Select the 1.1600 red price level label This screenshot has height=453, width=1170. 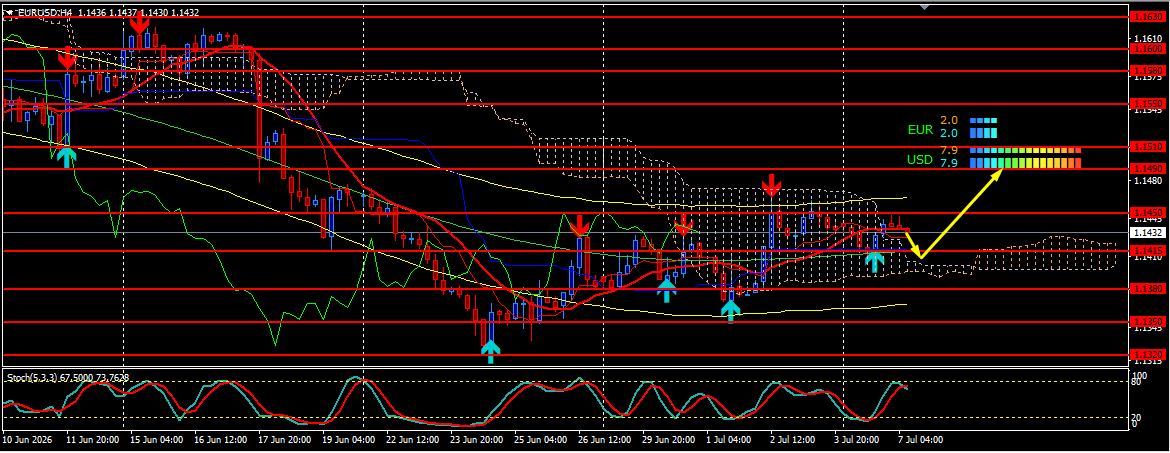[x=1148, y=49]
